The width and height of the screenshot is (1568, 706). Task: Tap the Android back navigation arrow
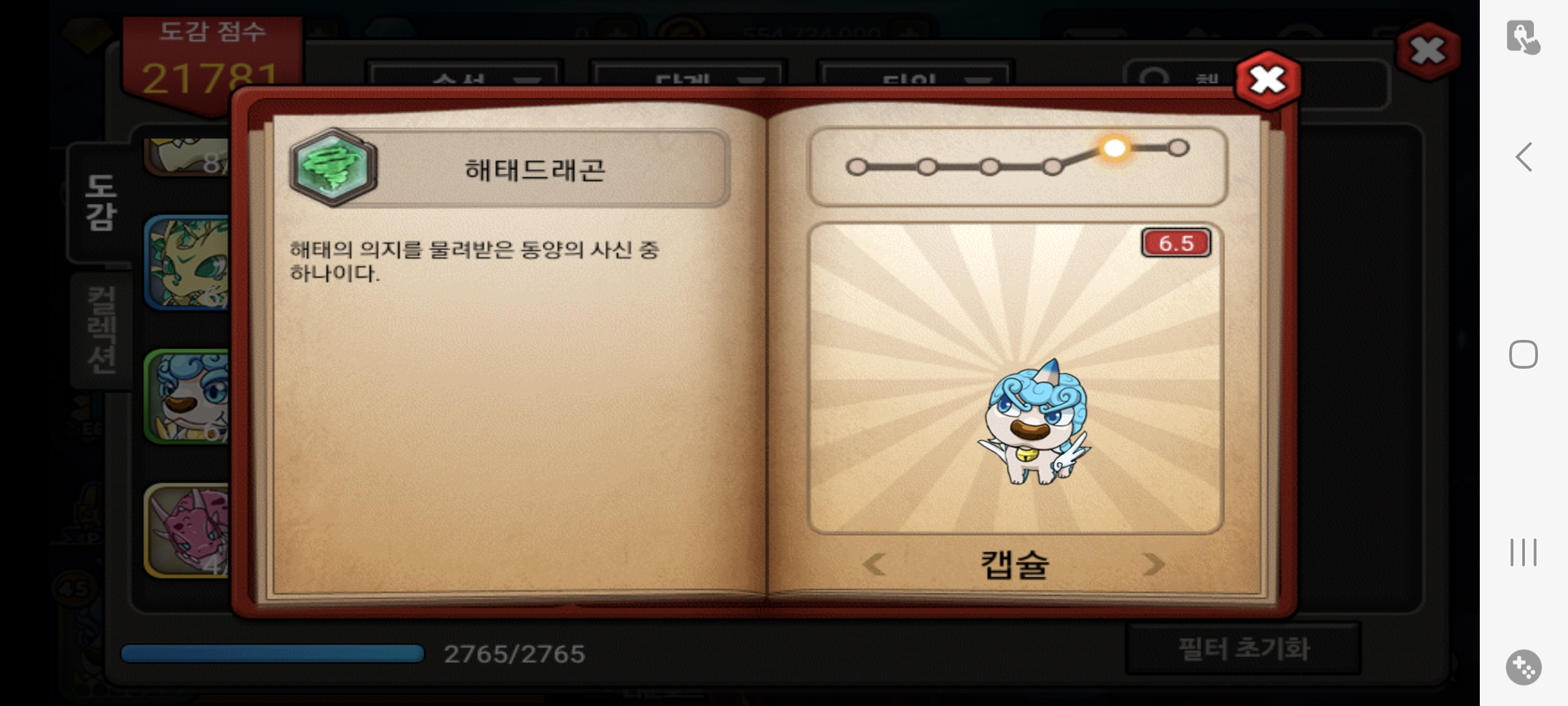[x=1524, y=157]
